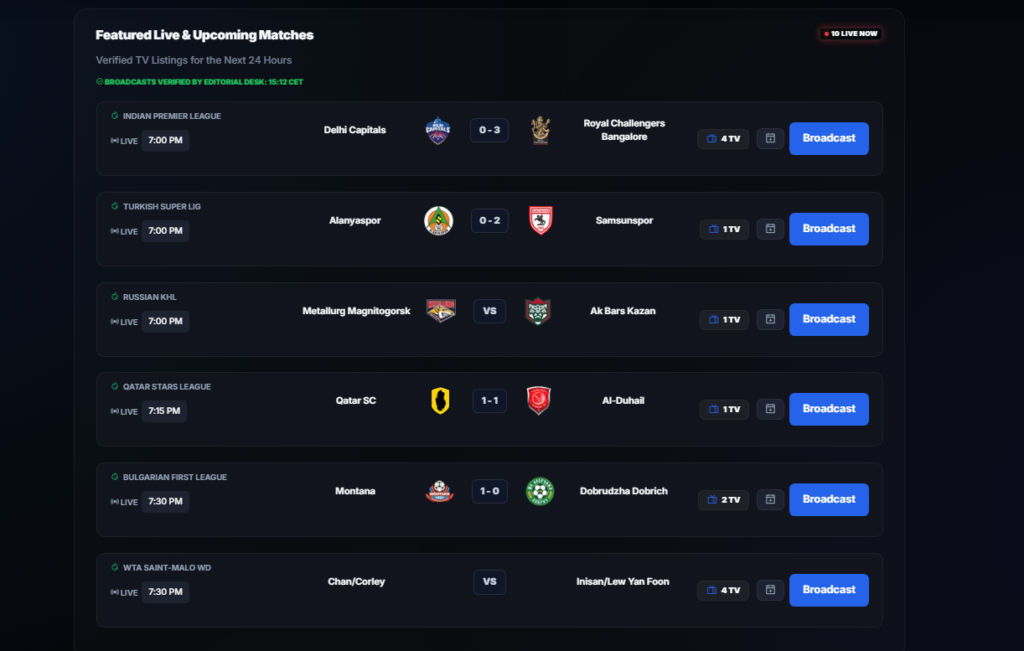Add Chan/Corley match to calendar

770,590
